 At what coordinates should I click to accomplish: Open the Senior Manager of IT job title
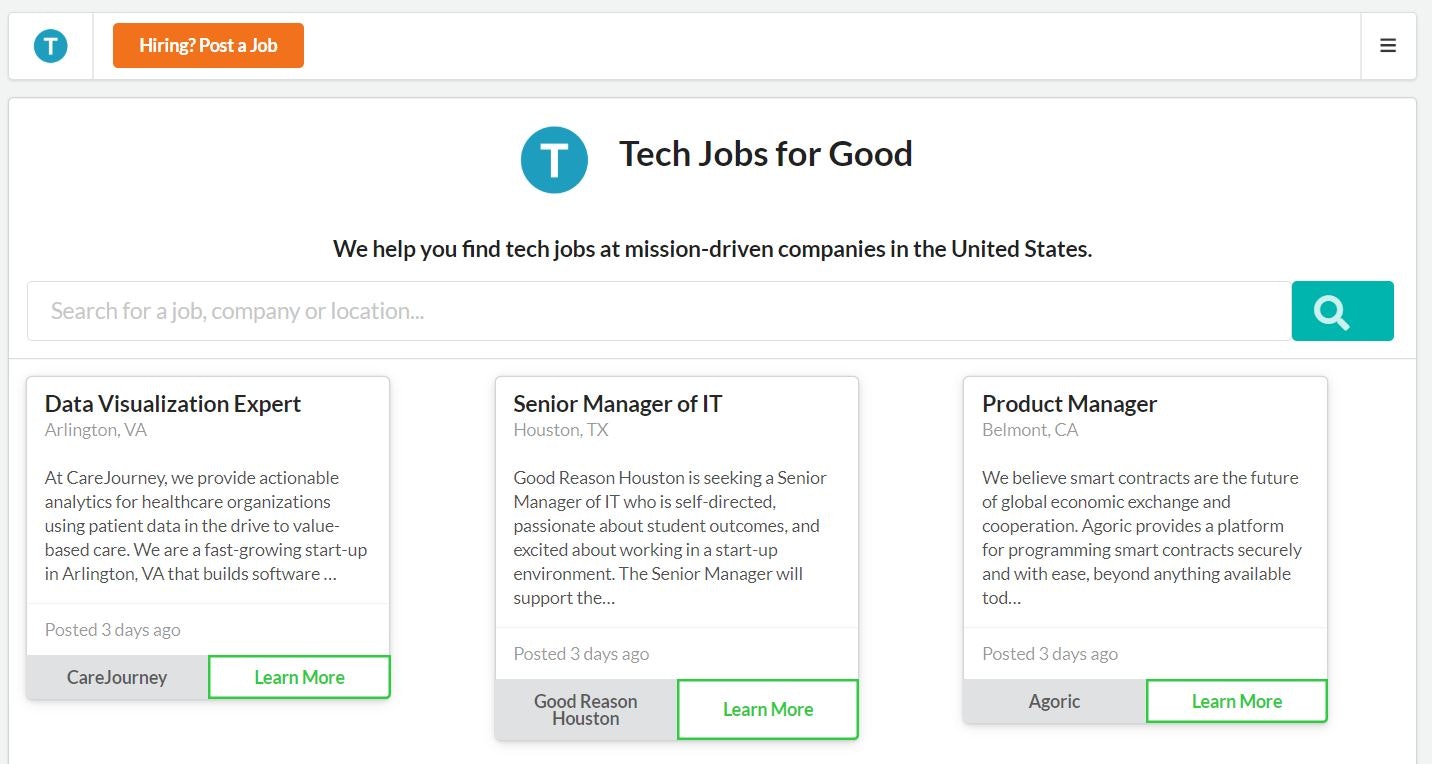click(x=617, y=404)
